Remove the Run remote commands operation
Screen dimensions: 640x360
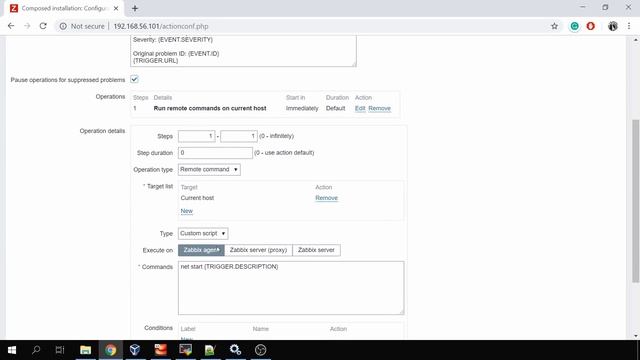click(x=380, y=108)
